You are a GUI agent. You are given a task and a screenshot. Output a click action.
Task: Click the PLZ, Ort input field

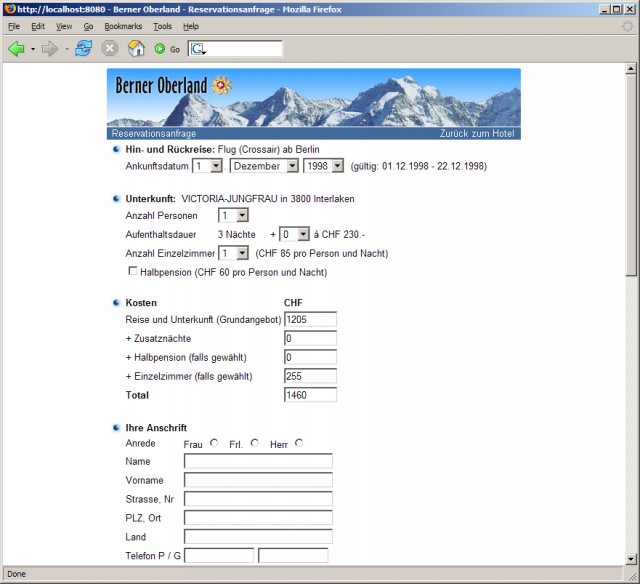258,518
